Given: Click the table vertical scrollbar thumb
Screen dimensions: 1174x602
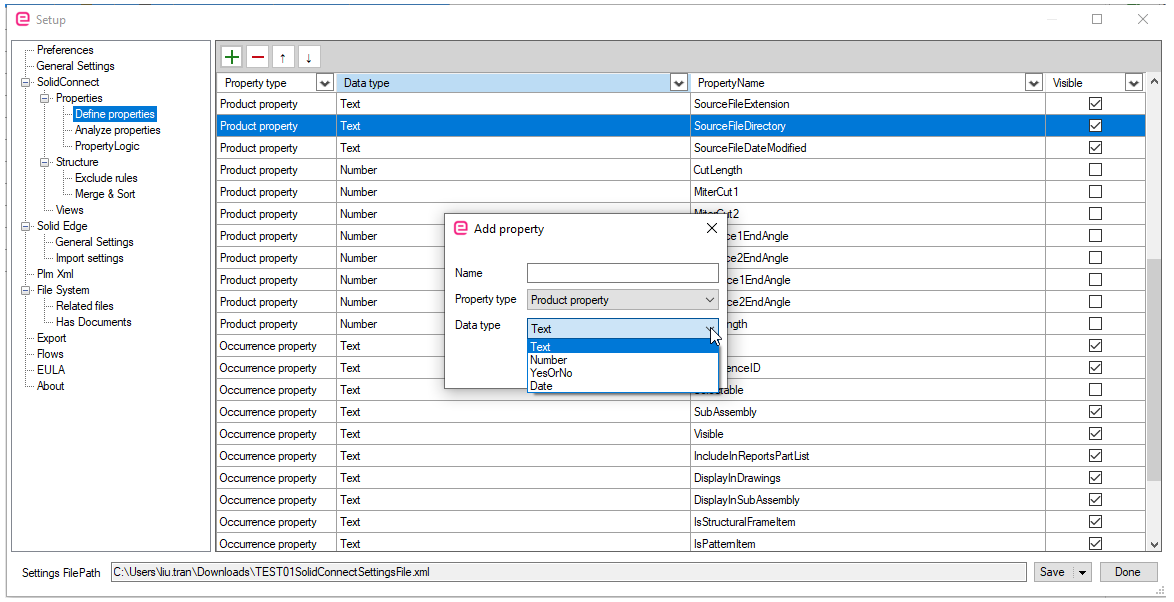Looking at the screenshot, I should (x=1154, y=371).
